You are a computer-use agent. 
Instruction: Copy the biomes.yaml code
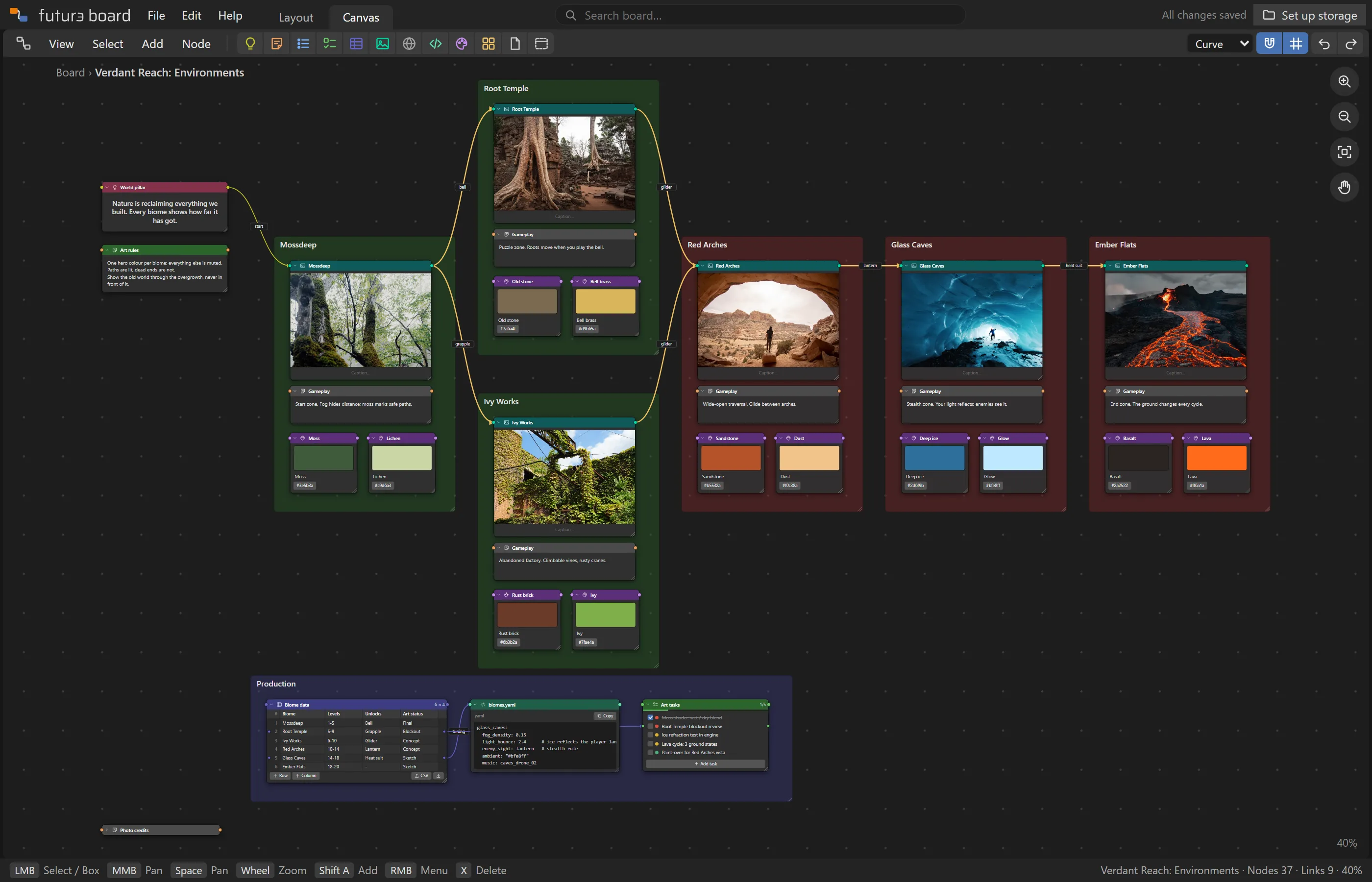605,716
